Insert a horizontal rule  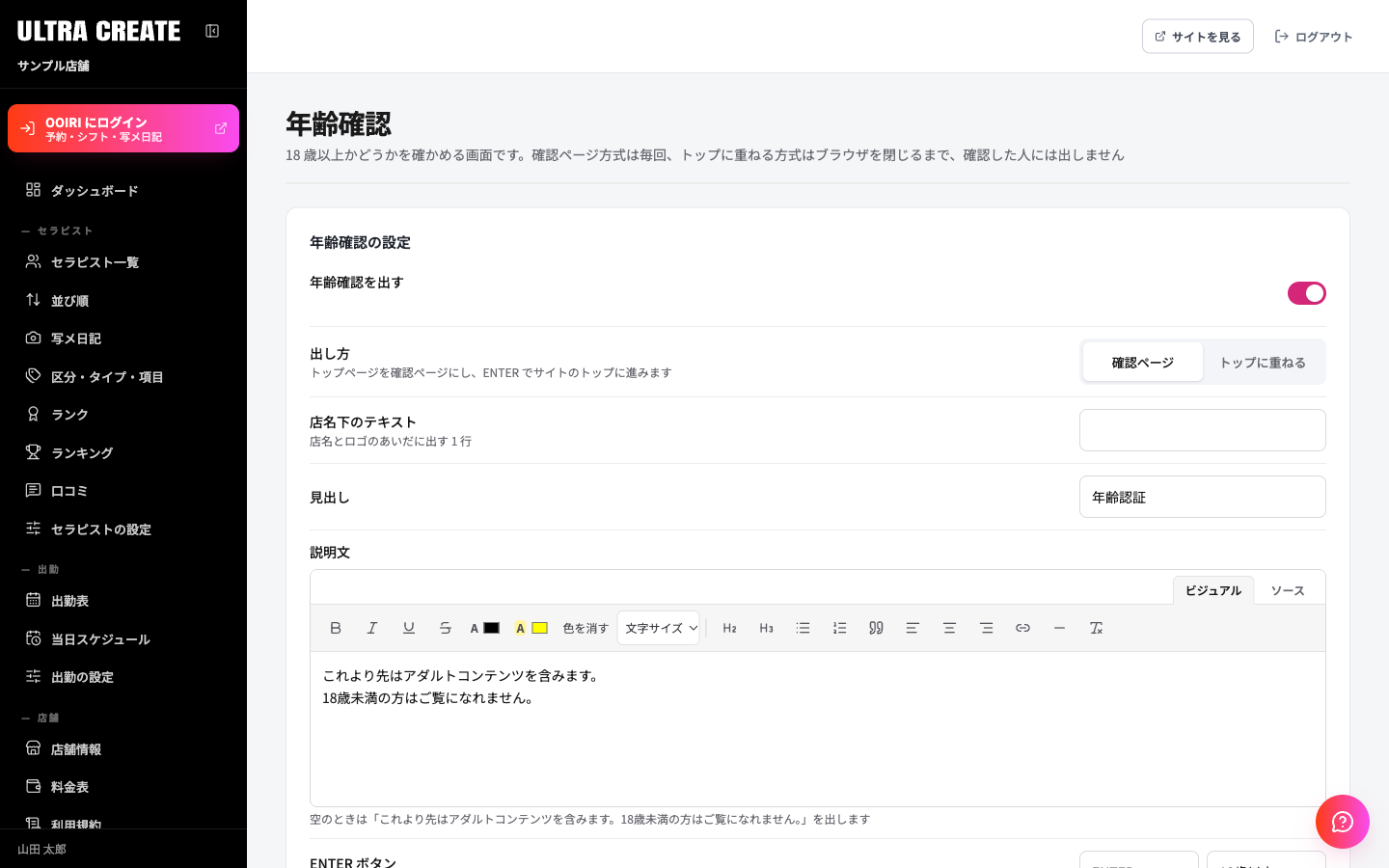click(1059, 628)
